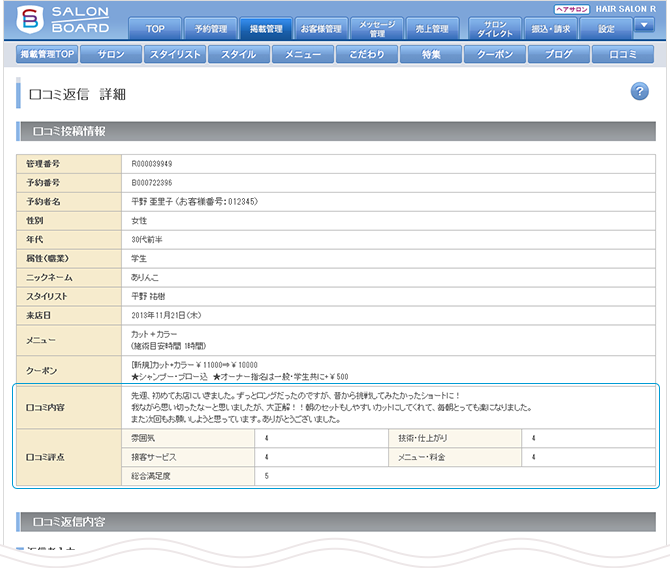The image size is (670, 568).
Task: Expand the dropdown arrow beside 設定
Action: tap(643, 27)
